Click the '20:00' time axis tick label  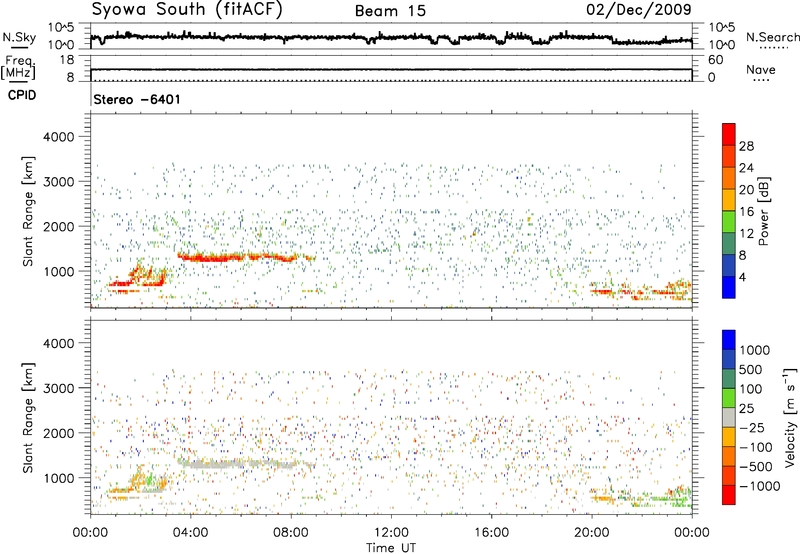coord(592,533)
